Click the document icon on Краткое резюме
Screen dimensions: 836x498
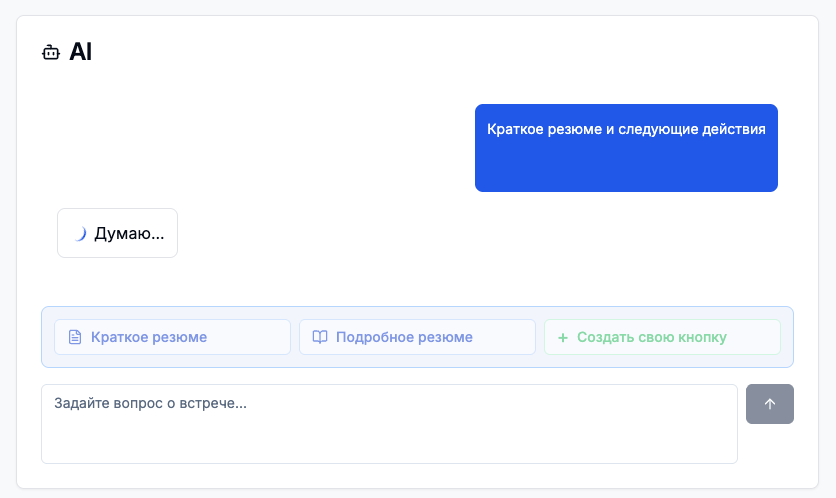[x=74, y=337]
